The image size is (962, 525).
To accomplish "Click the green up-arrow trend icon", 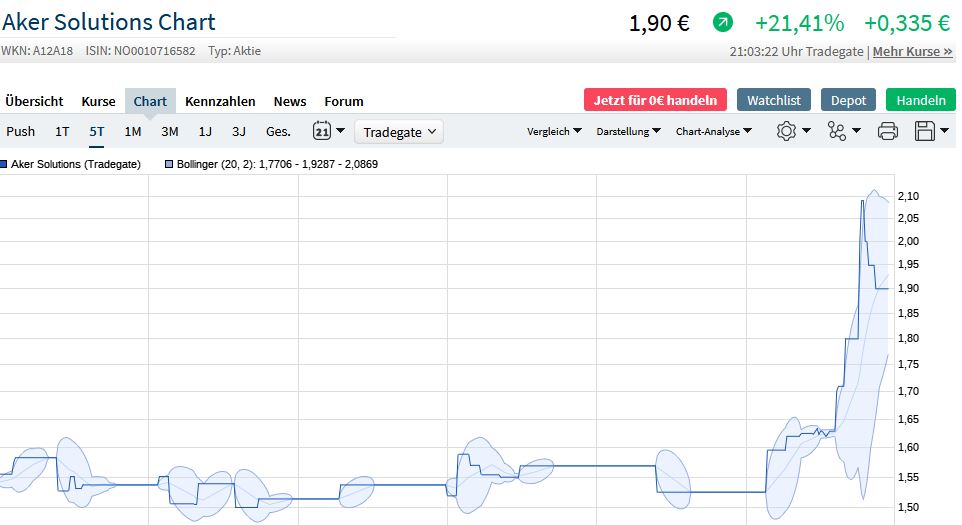I will coord(723,23).
